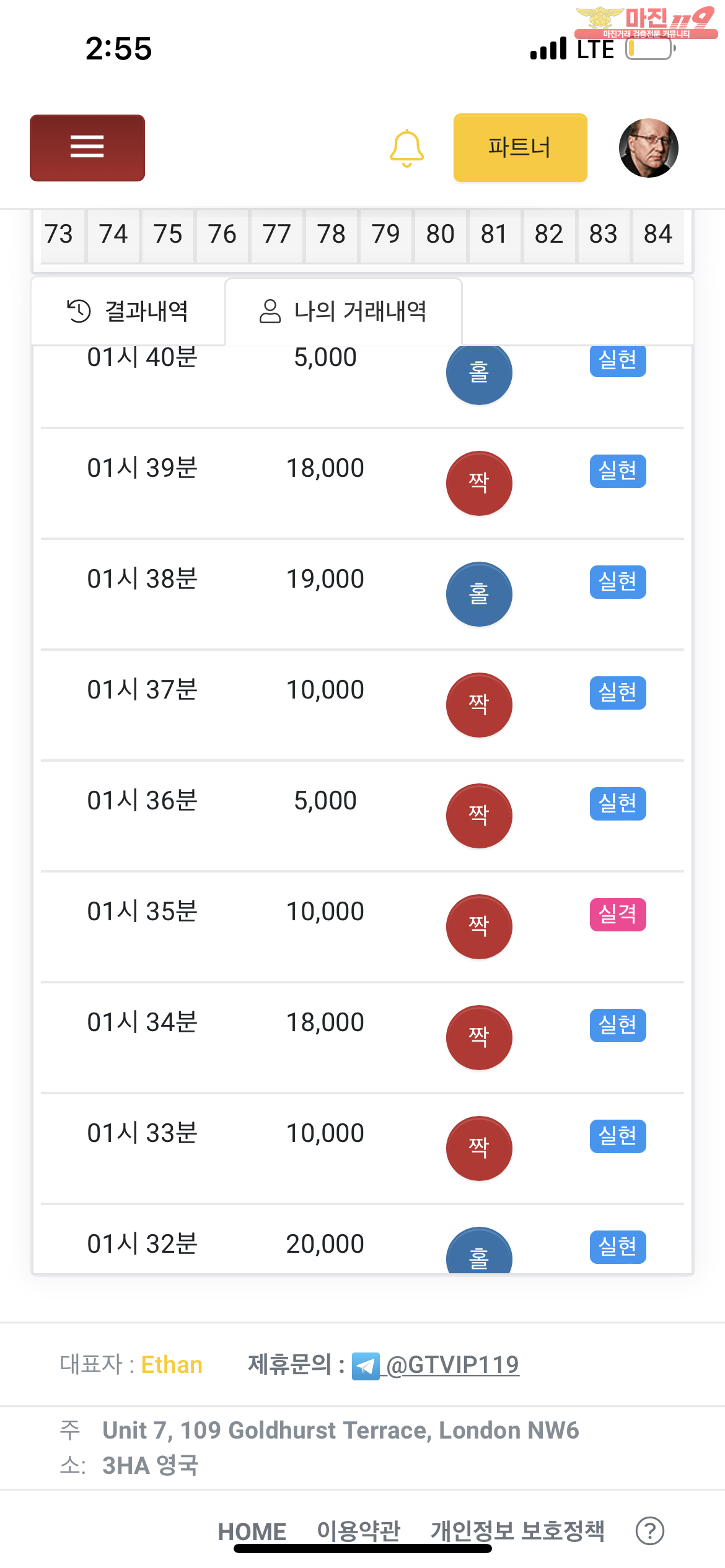This screenshot has height=1568, width=725.
Task: Select the 나의 거래내역 tab
Action: pyautogui.click(x=343, y=311)
